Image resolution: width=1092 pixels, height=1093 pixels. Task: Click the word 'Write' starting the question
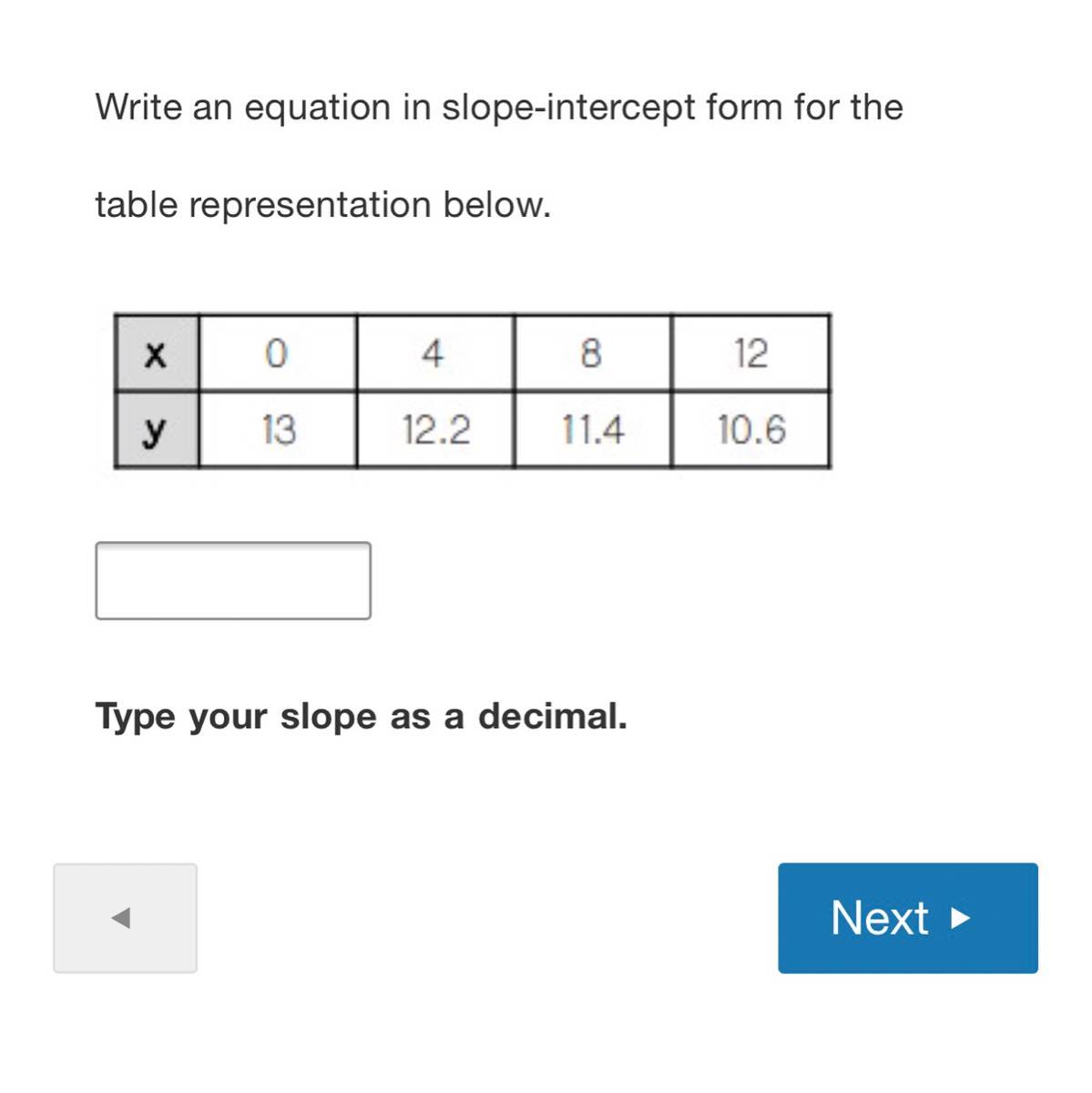coord(138,107)
